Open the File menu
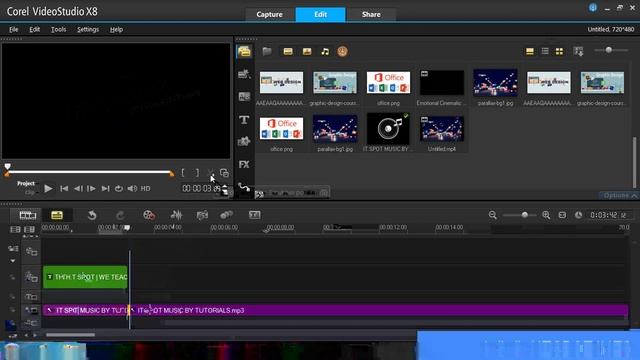The height and width of the screenshot is (360, 640). tap(13, 29)
